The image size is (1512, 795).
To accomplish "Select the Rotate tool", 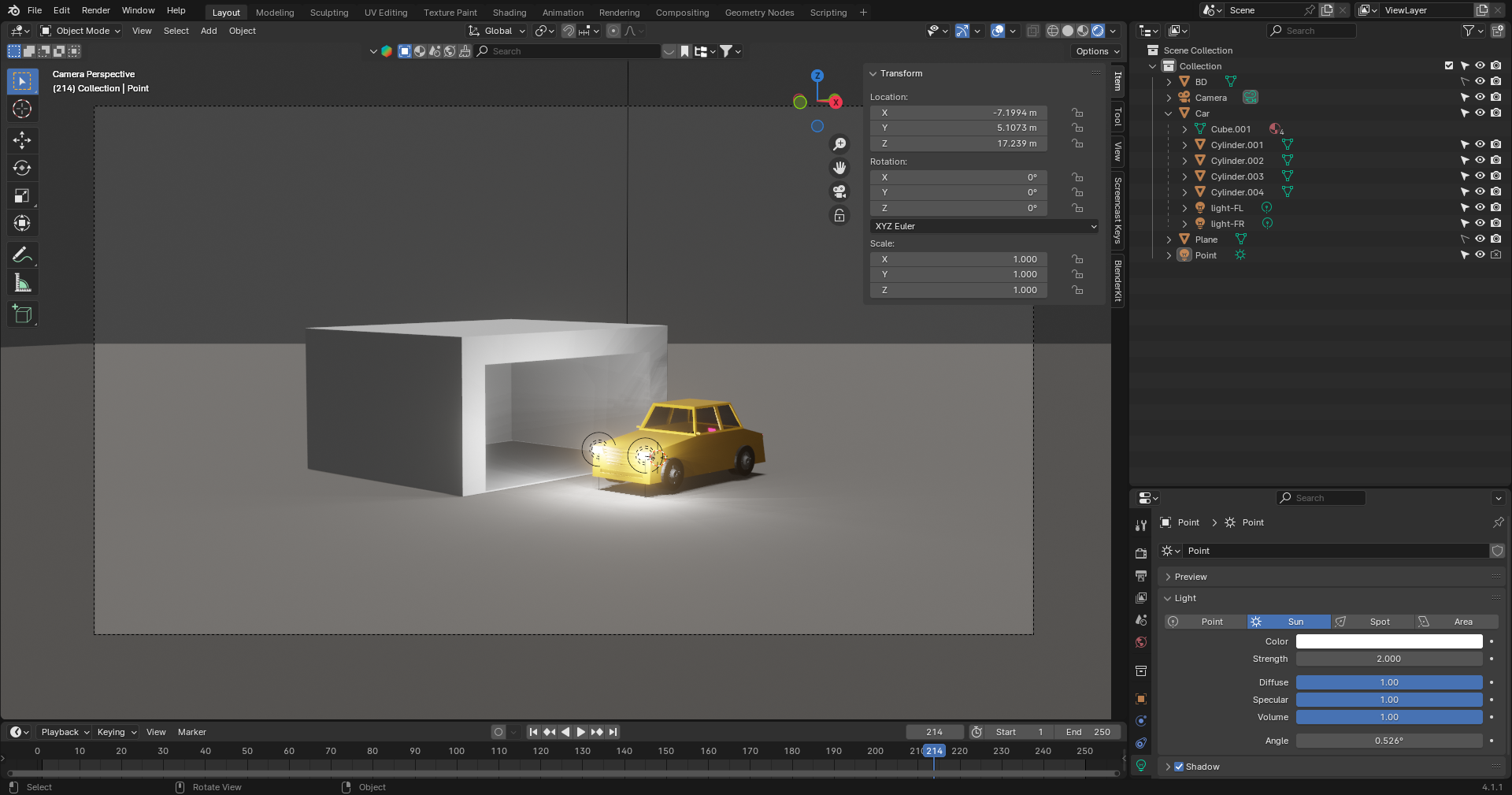I will coord(22,168).
